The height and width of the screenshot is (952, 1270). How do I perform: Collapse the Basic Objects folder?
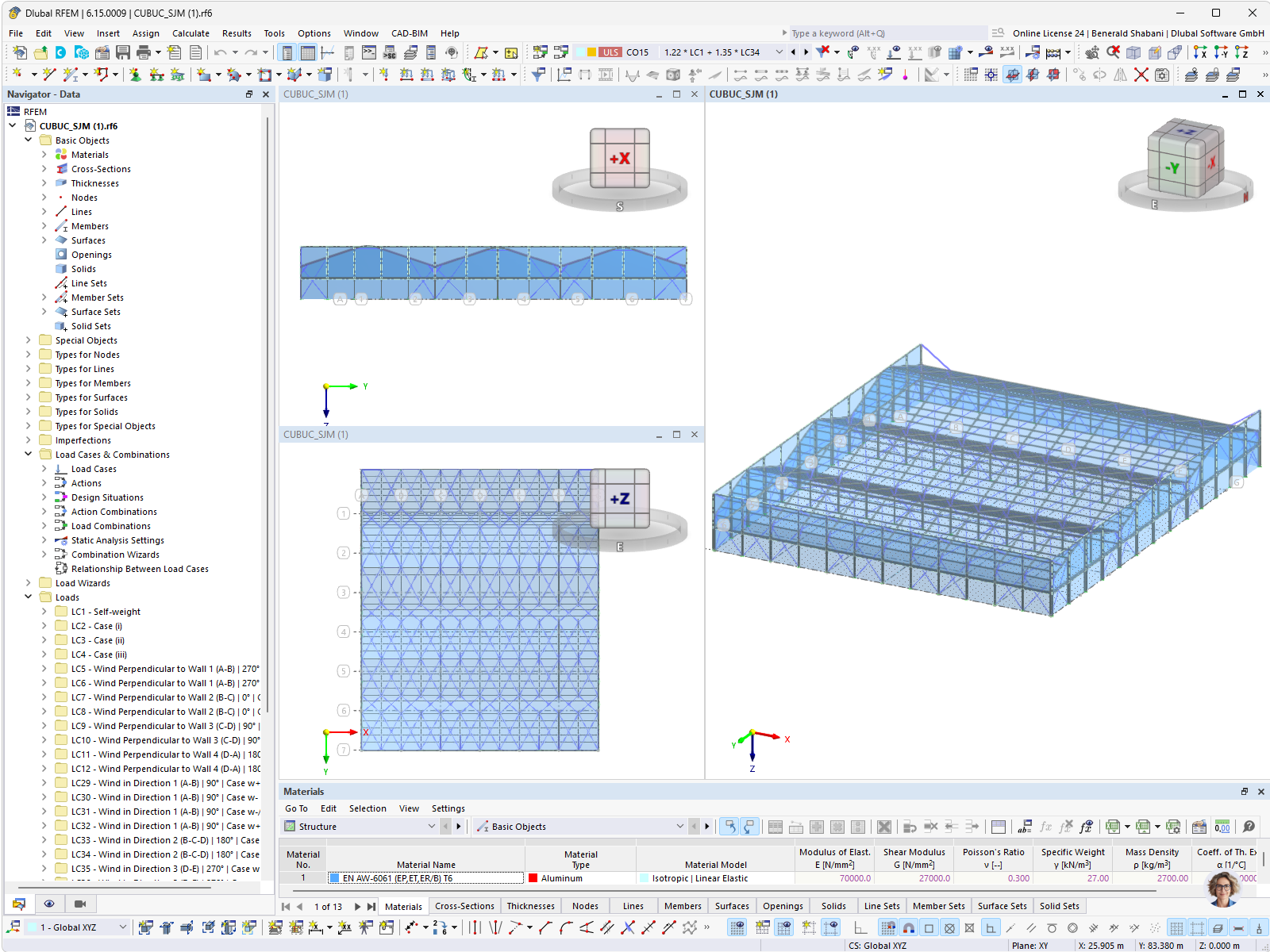[29, 140]
